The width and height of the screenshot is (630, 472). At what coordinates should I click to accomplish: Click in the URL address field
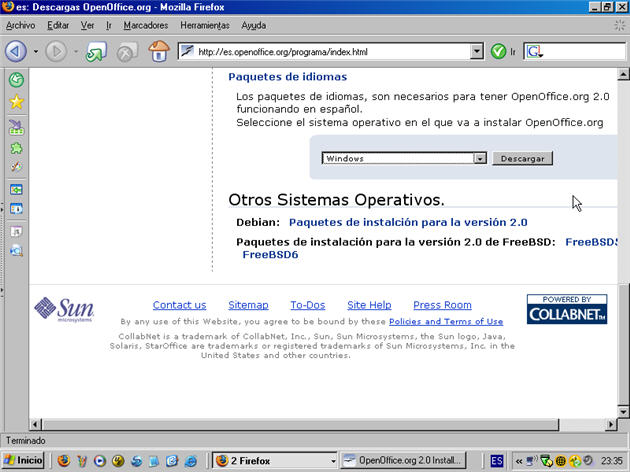point(330,51)
